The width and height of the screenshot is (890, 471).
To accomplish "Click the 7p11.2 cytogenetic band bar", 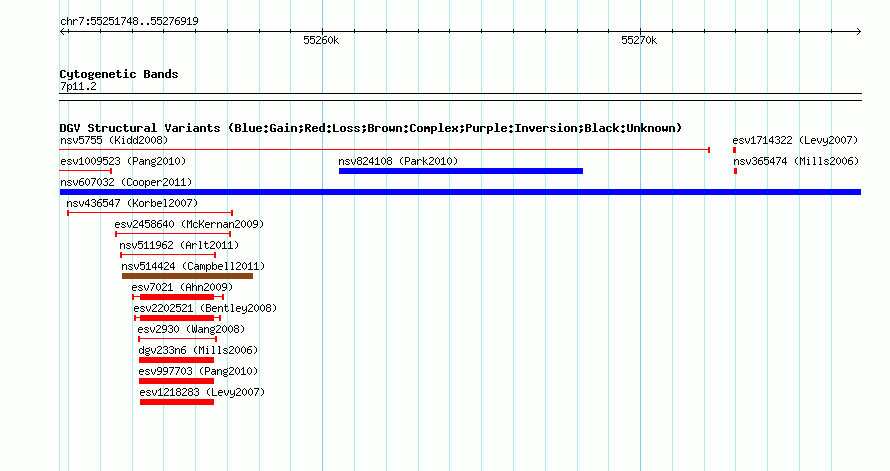I will pos(460,97).
